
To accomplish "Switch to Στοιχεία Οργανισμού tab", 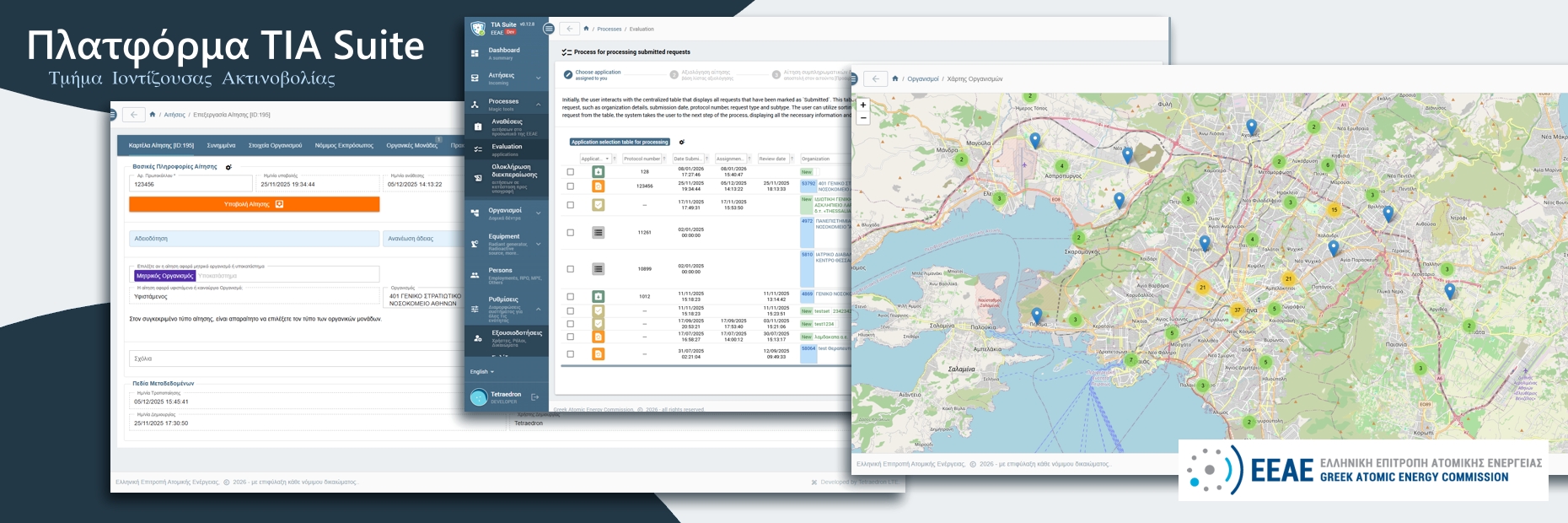I will click(275, 145).
